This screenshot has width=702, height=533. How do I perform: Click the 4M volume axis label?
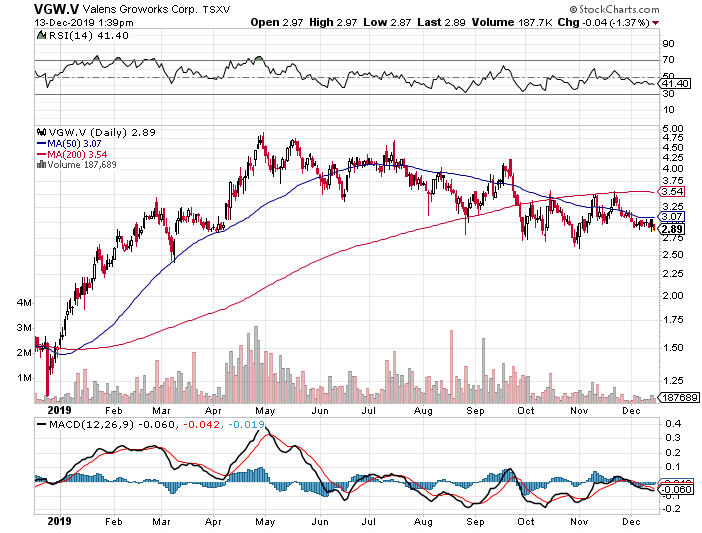tap(25, 303)
